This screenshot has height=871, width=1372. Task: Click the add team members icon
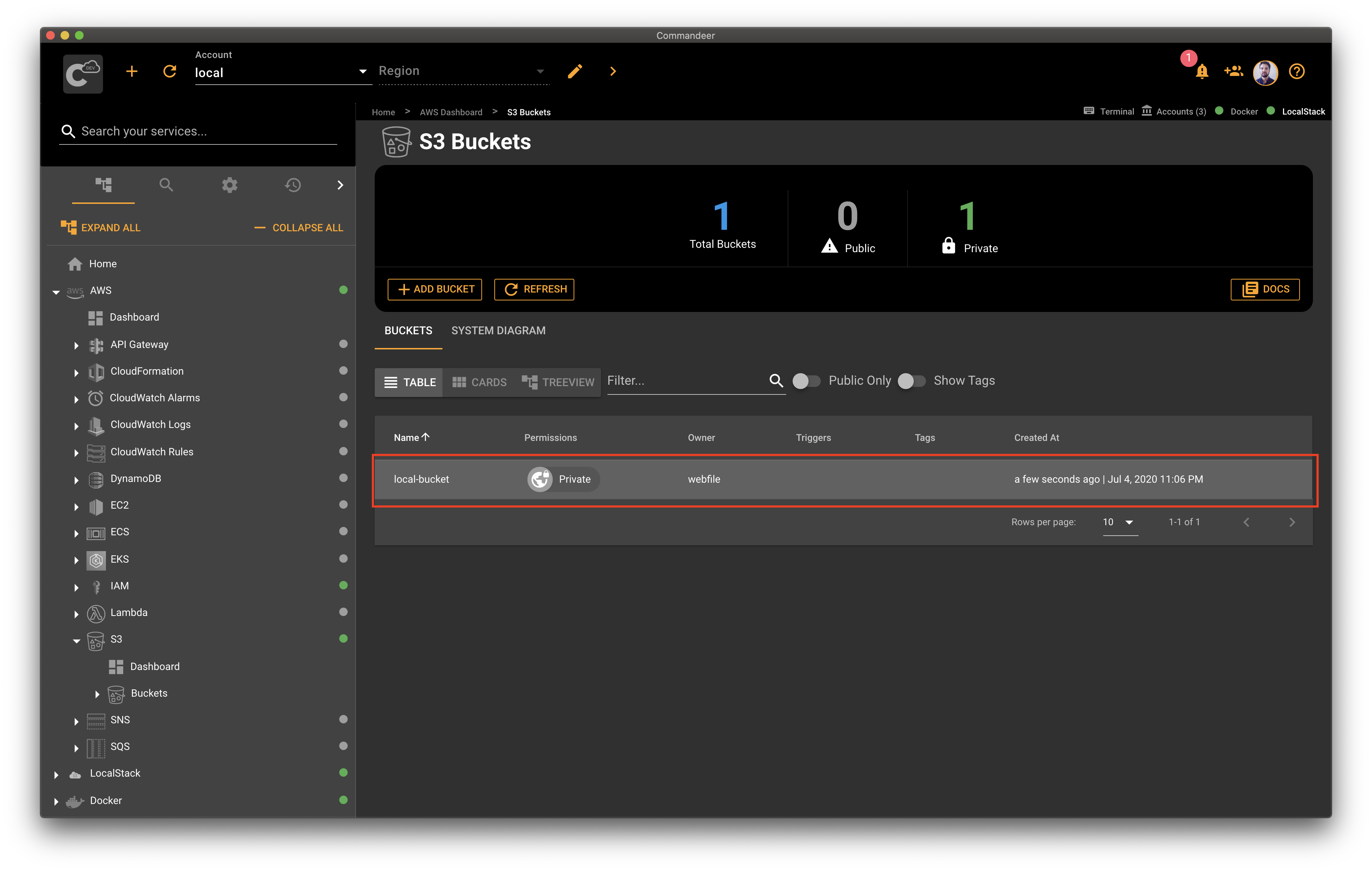coord(1234,71)
